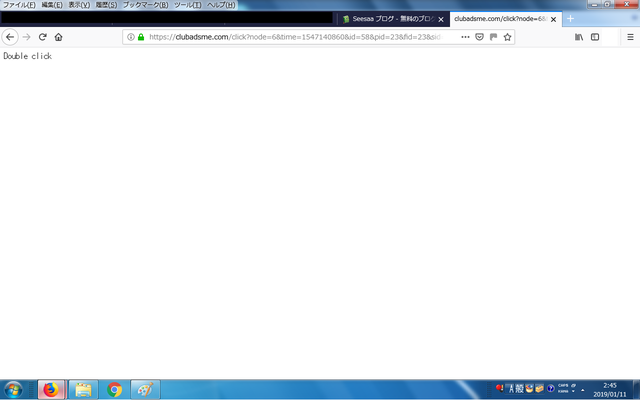Image resolution: width=640 pixels, height=400 pixels.
Task: Close the clubadsme.com tab
Action: click(553, 19)
